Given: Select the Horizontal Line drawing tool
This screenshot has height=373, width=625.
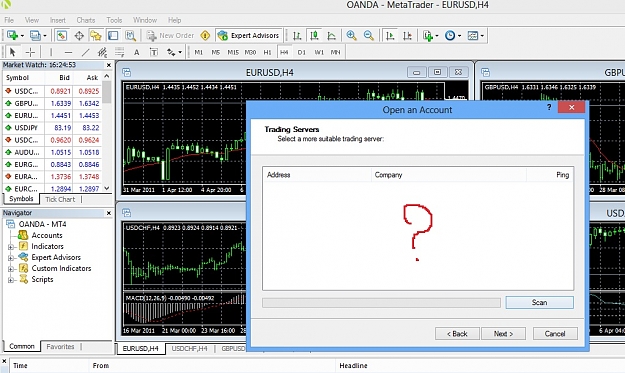Looking at the screenshot, I should pyautogui.click(x=68, y=52).
